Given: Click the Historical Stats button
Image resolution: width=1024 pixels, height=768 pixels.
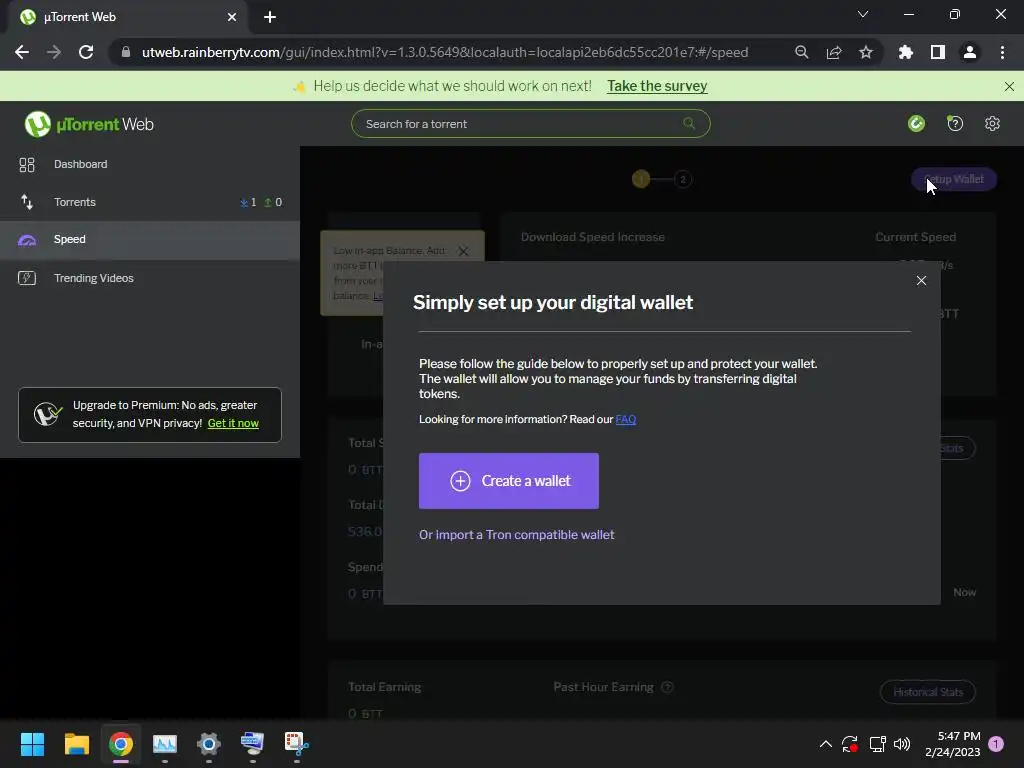Looking at the screenshot, I should click(927, 692).
